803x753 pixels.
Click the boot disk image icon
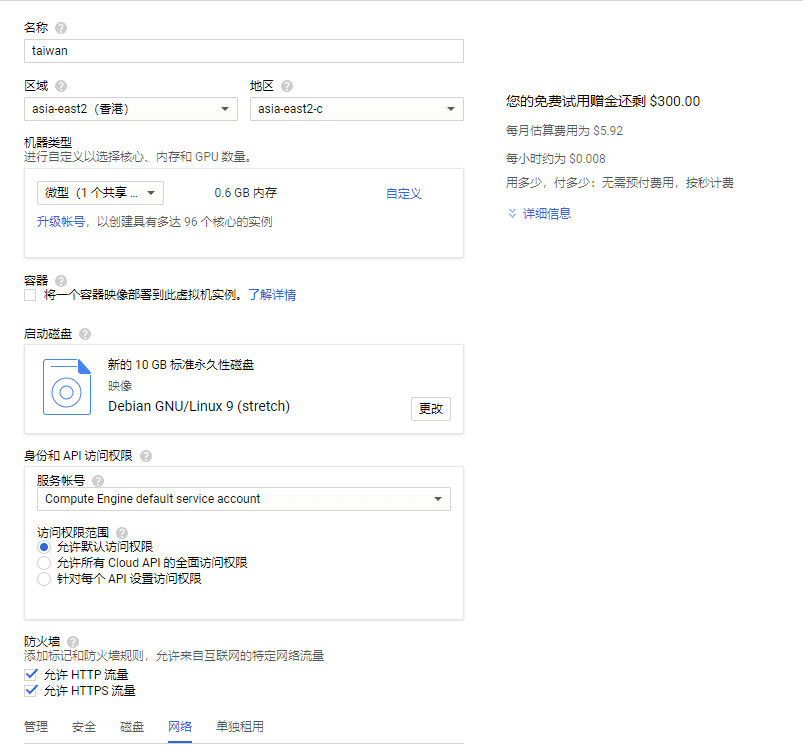(x=67, y=387)
